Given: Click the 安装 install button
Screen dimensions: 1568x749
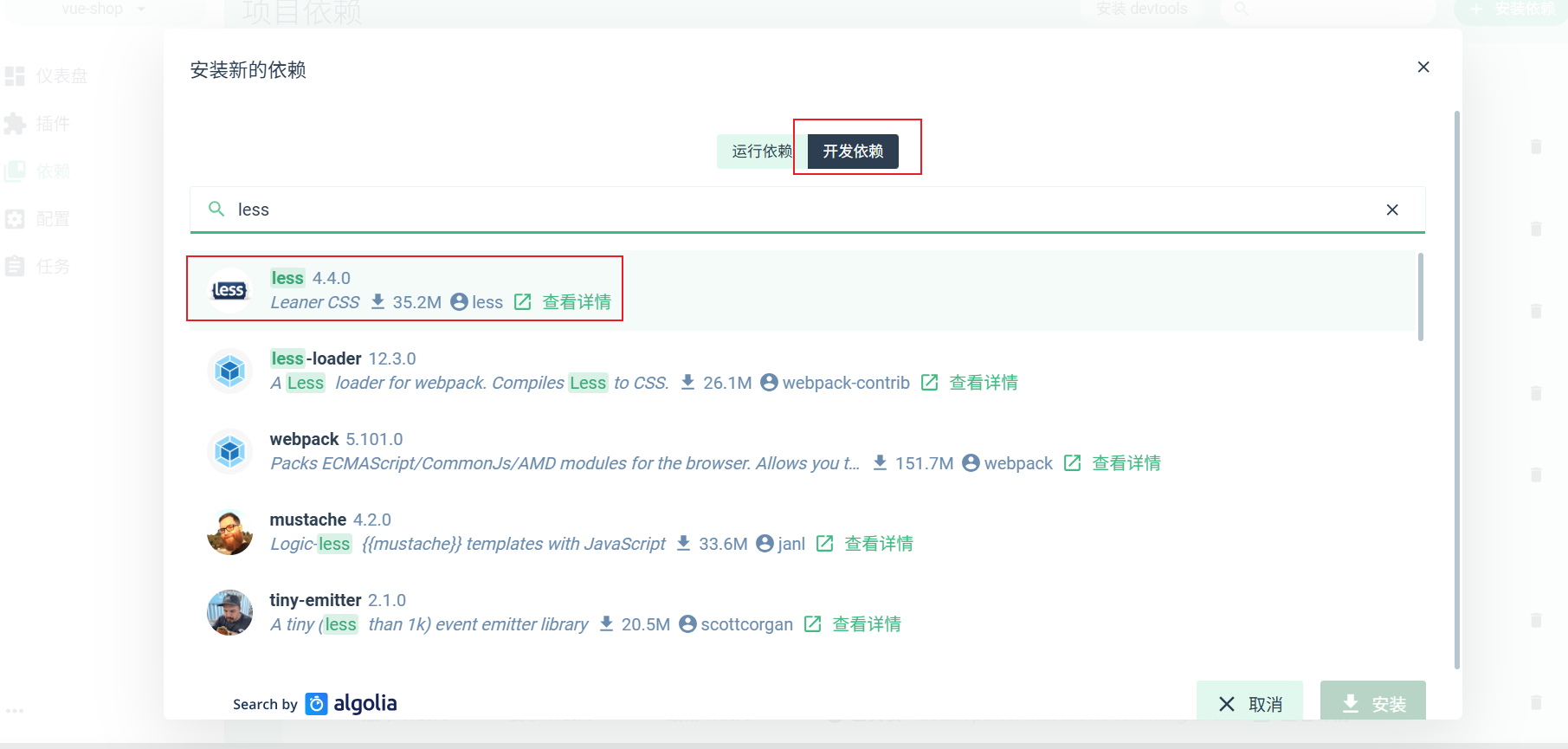Looking at the screenshot, I should [x=1373, y=701].
